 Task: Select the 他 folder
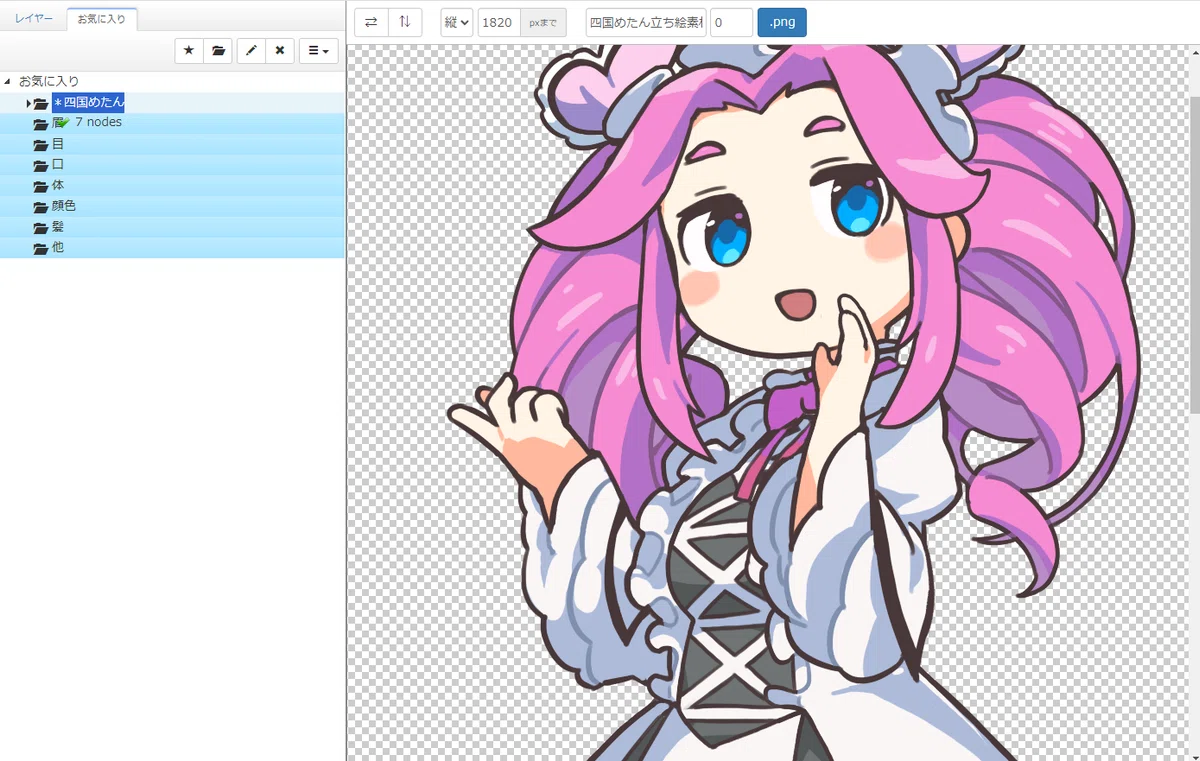(172, 247)
